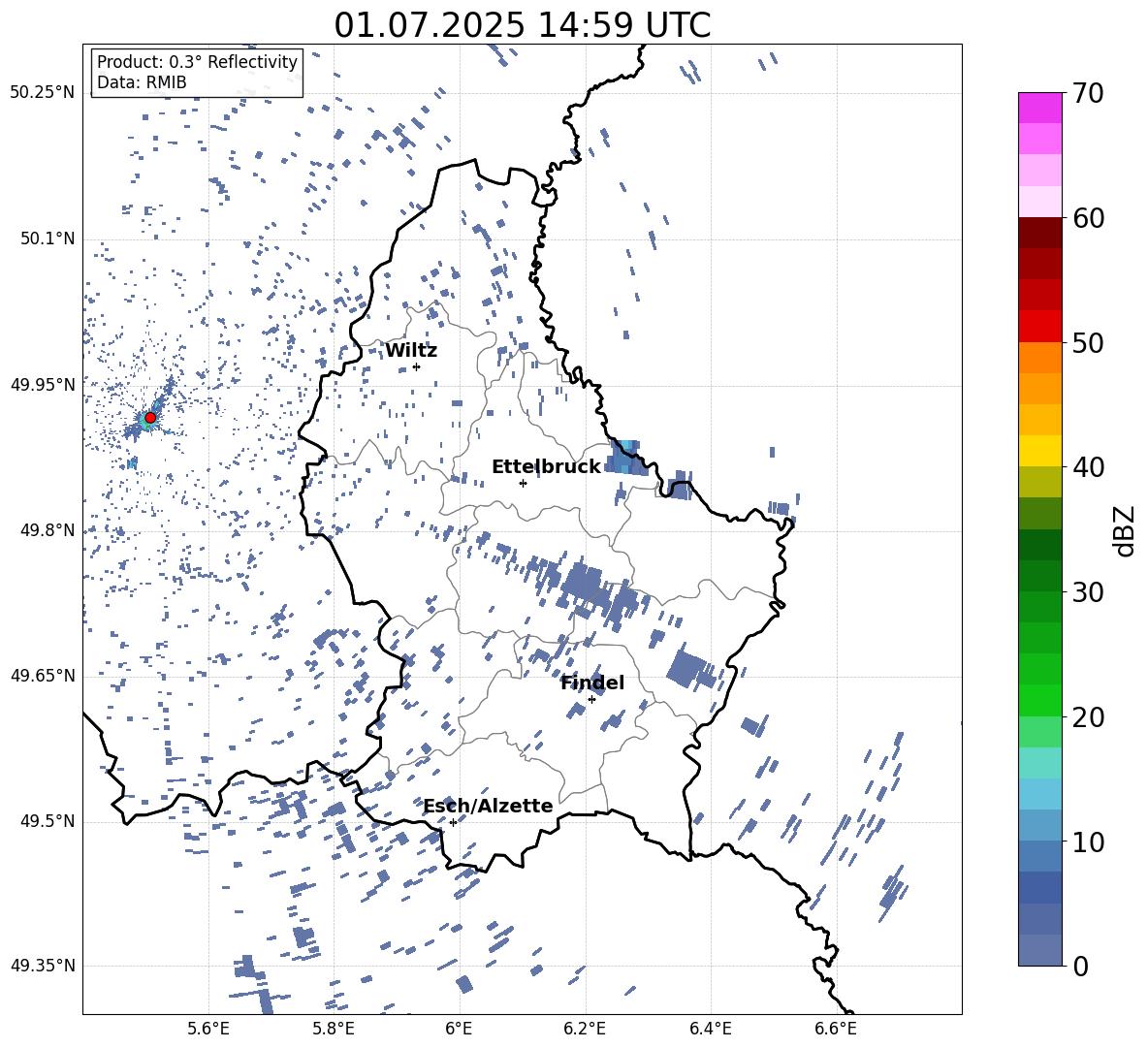
Task: Click the Data: RMIB text
Action: click(x=142, y=82)
